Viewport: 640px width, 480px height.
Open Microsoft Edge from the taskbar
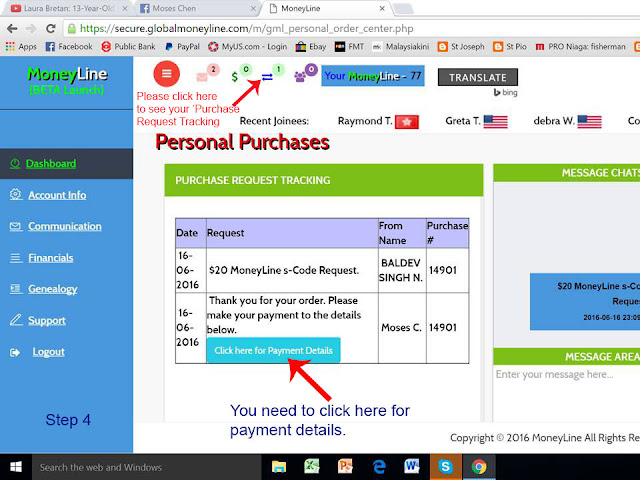379,467
